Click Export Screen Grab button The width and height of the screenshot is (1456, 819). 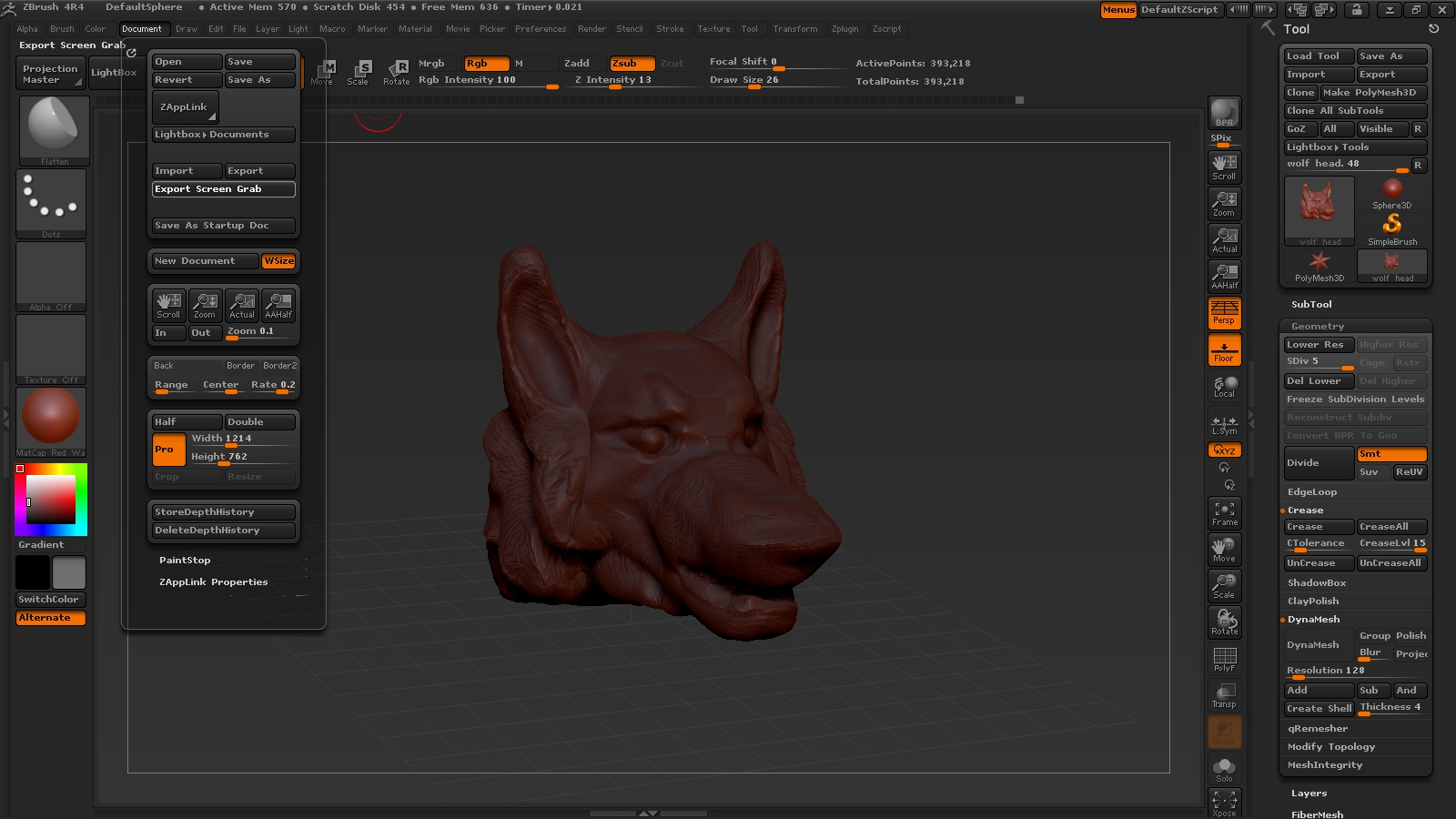click(223, 189)
